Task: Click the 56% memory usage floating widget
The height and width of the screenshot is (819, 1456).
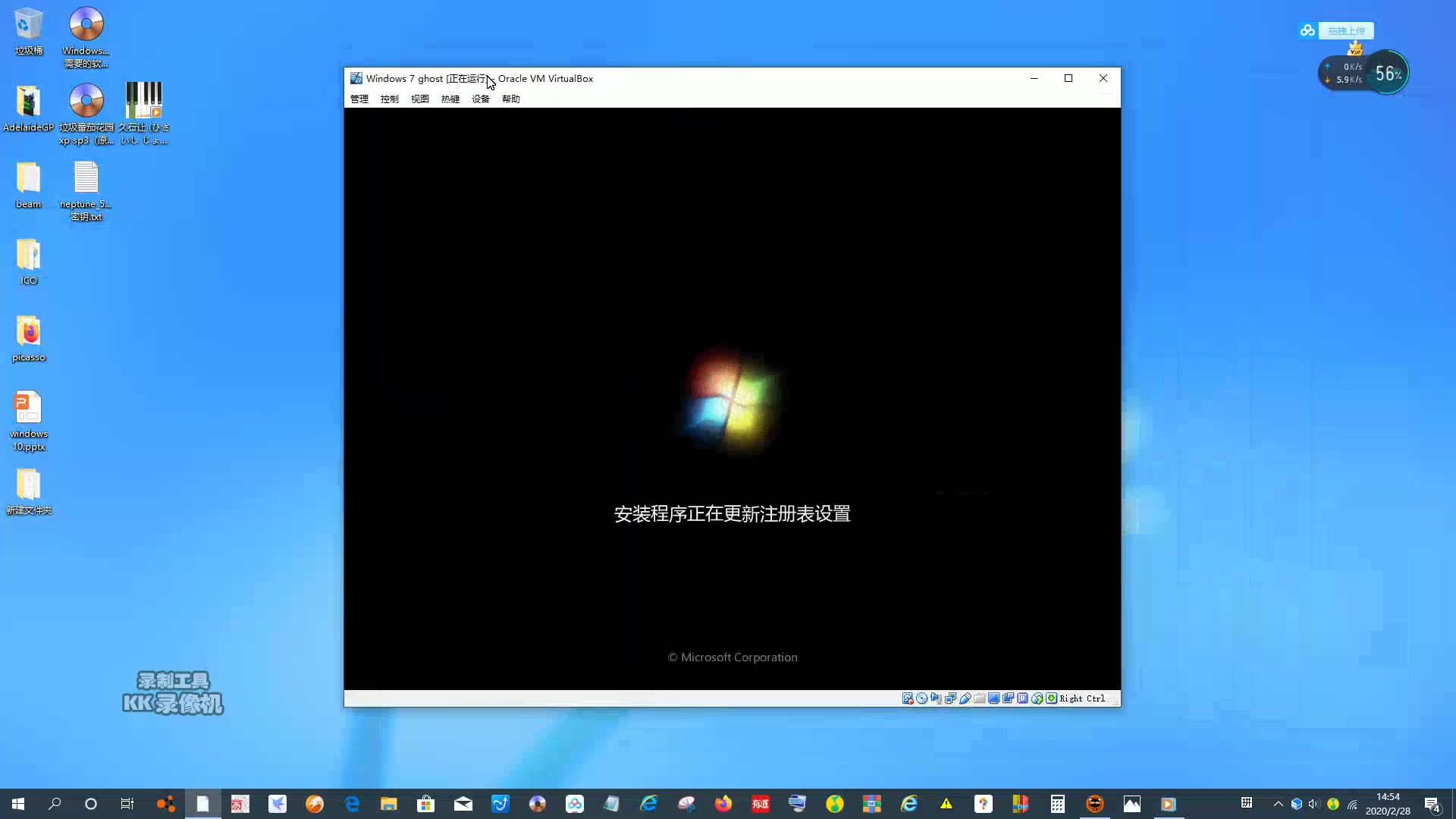Action: click(x=1389, y=74)
